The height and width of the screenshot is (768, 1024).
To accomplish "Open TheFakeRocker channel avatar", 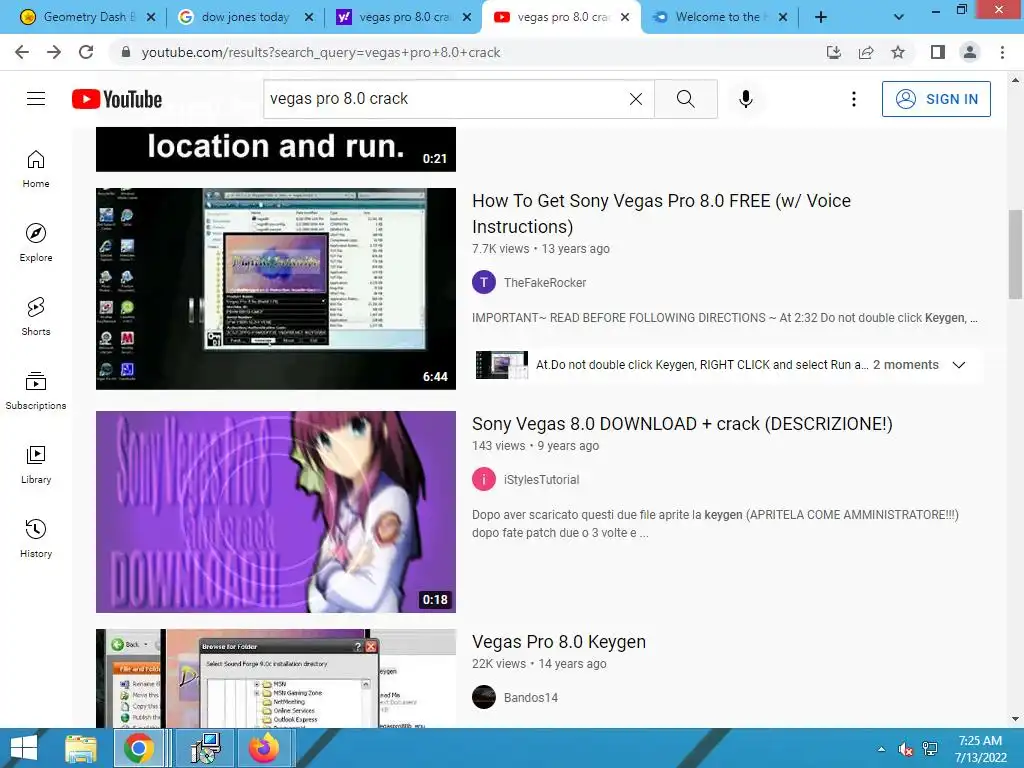I will pyautogui.click(x=484, y=282).
